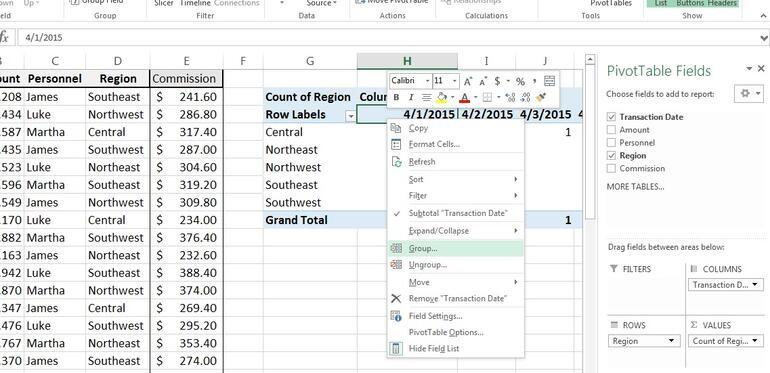Open the gear Tools menu in fields pane
The image size is (770, 373).
749,93
